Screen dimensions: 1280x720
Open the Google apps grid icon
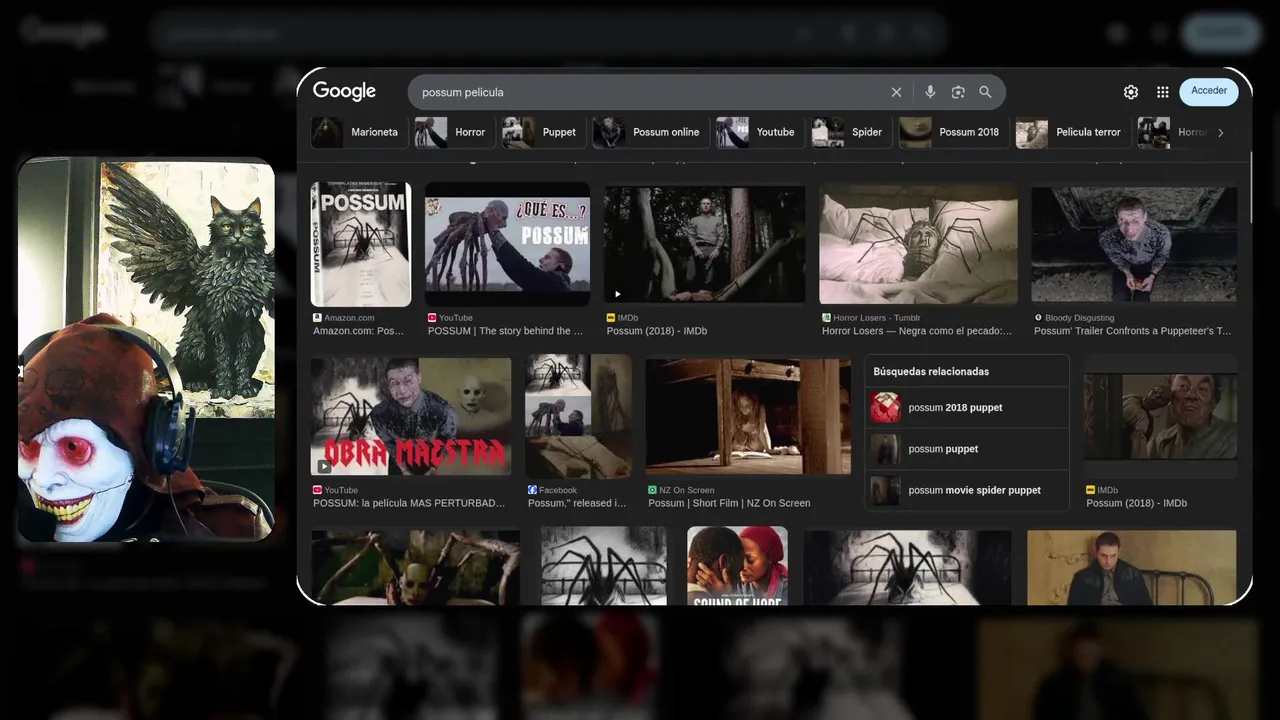(1163, 92)
